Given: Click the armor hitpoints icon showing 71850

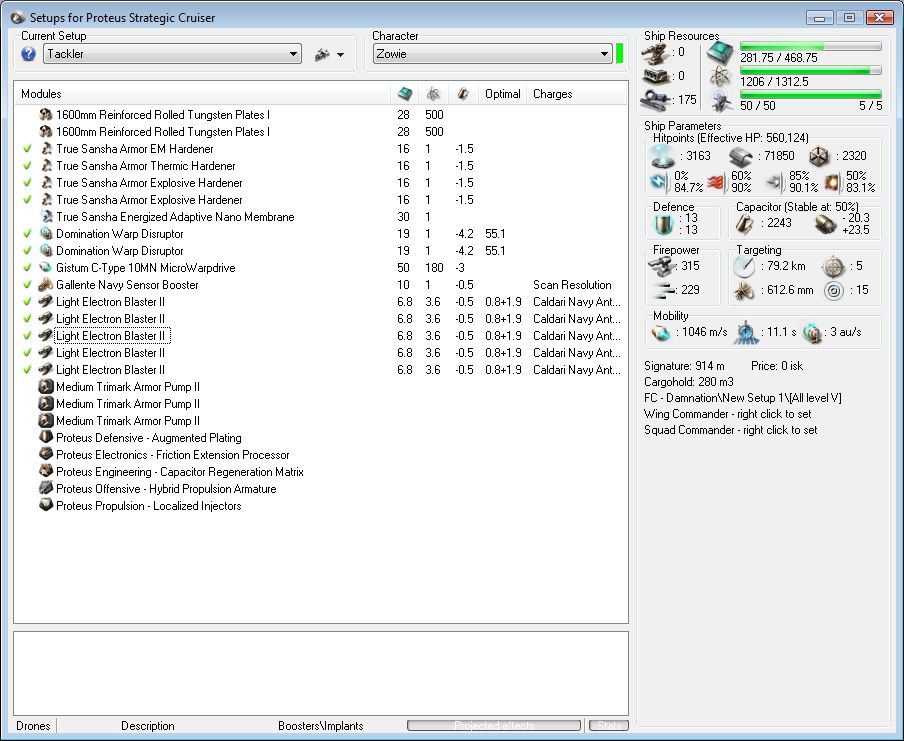Looking at the screenshot, I should click(x=741, y=156).
